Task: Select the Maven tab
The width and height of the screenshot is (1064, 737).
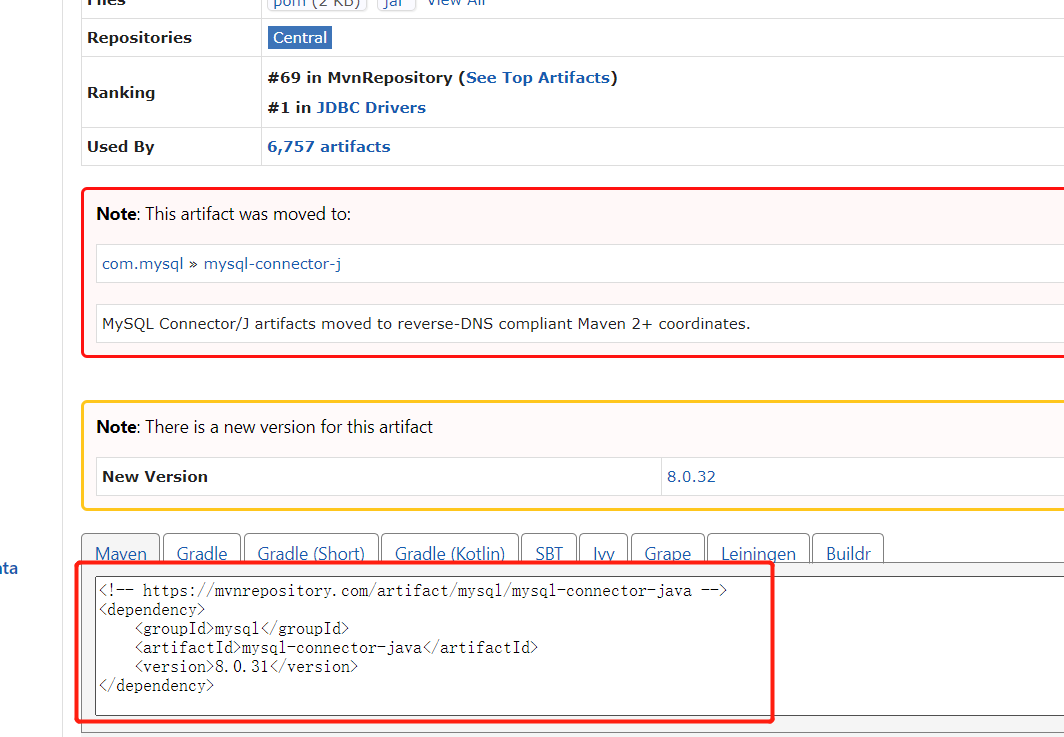Action: pyautogui.click(x=121, y=552)
